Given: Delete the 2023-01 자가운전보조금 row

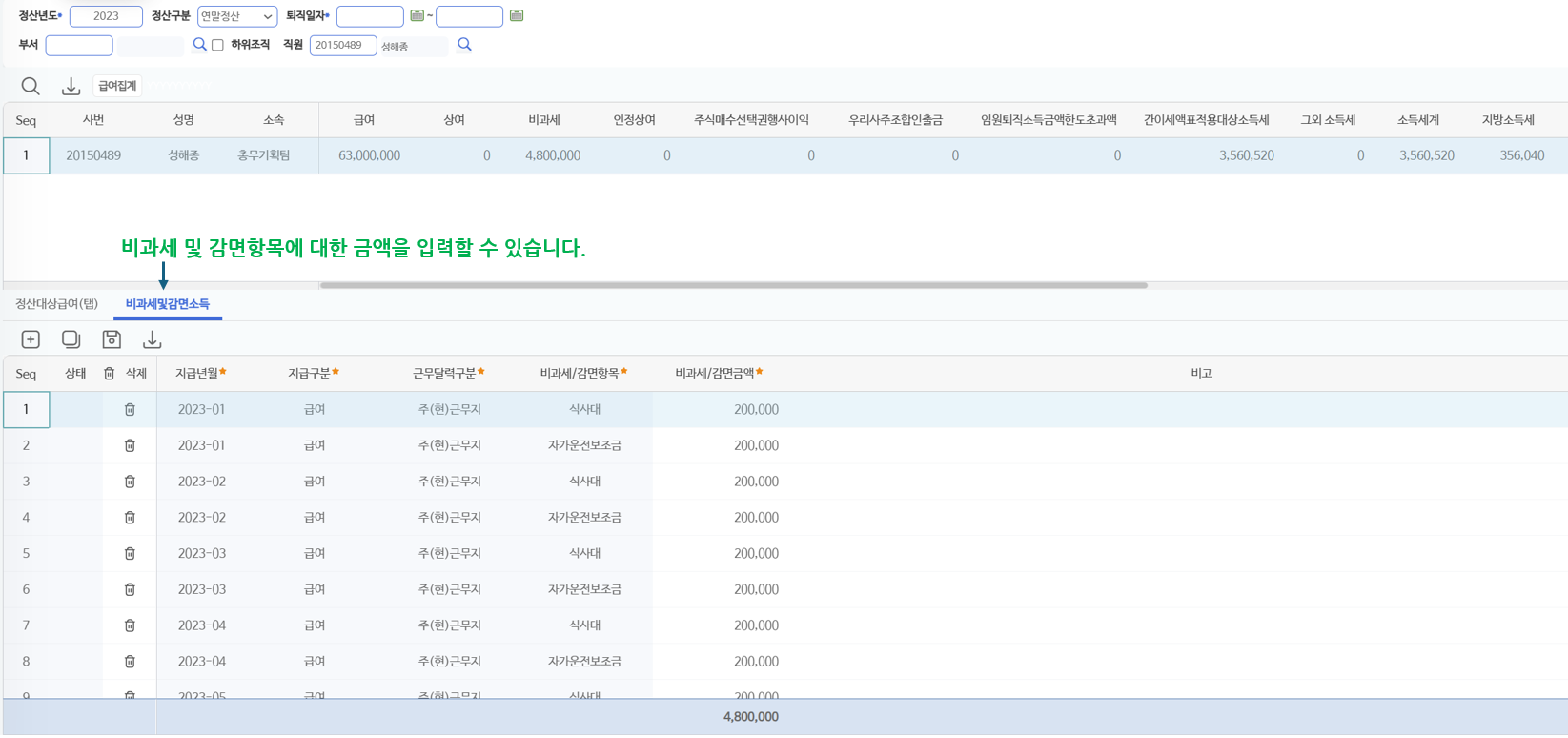Looking at the screenshot, I should (130, 445).
